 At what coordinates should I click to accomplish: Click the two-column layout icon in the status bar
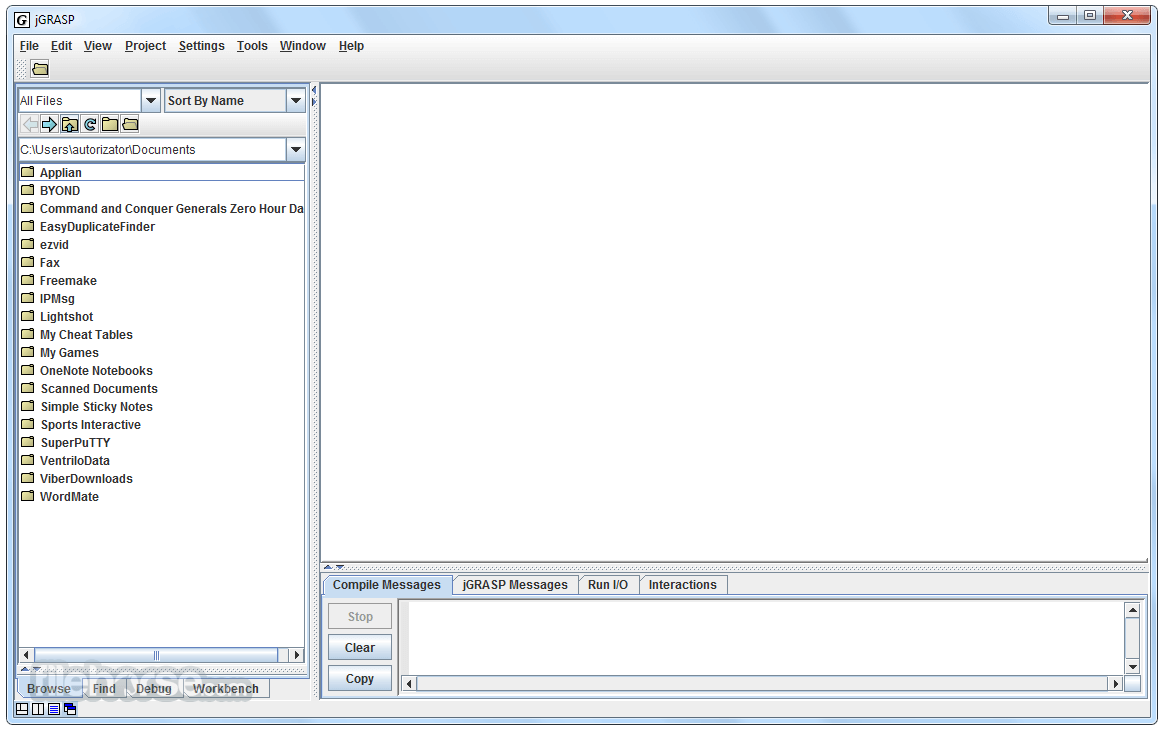tap(38, 709)
